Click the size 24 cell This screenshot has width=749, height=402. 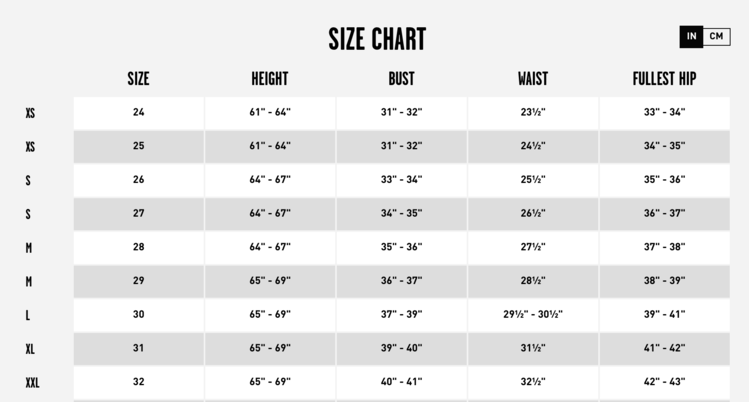[x=138, y=112]
